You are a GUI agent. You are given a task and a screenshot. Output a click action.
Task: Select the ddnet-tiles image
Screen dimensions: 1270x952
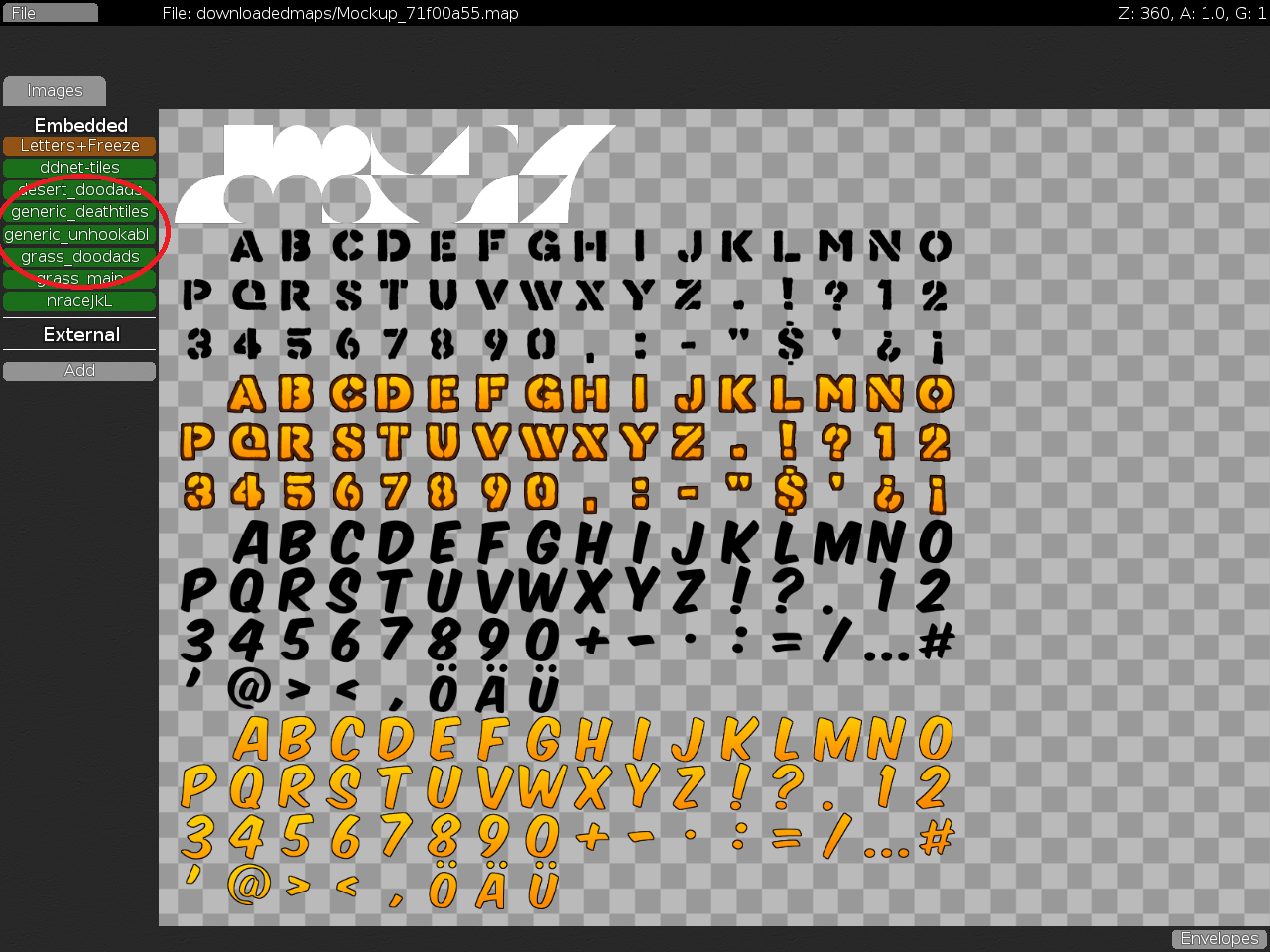coord(79,167)
